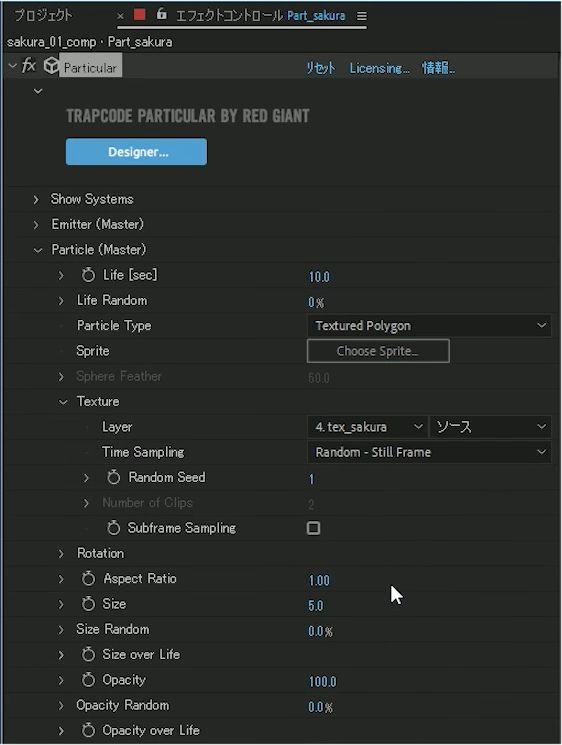Enable the Opacity stopwatch keyframing

click(x=88, y=680)
